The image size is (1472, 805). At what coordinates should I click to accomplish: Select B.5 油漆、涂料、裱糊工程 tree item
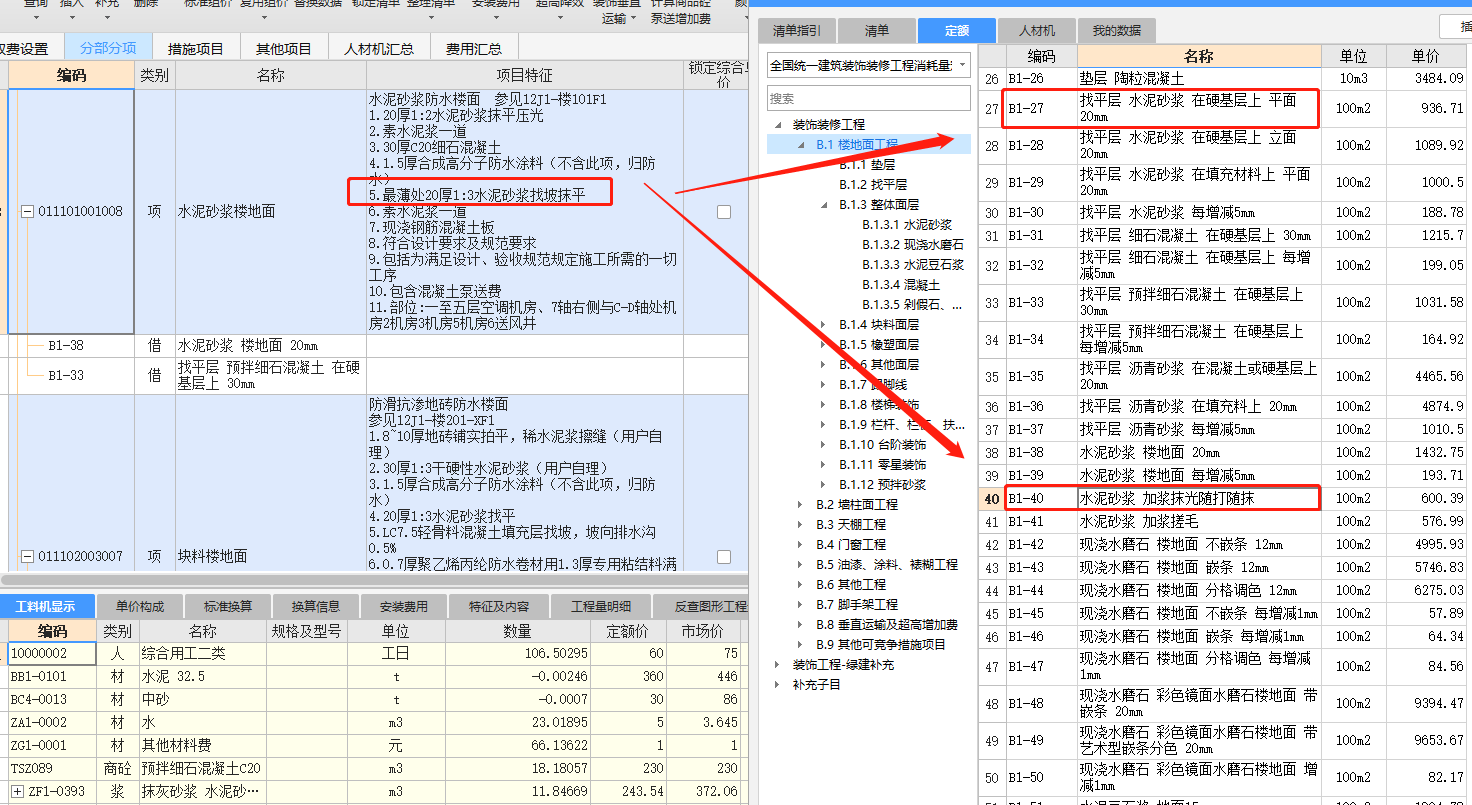pos(887,565)
